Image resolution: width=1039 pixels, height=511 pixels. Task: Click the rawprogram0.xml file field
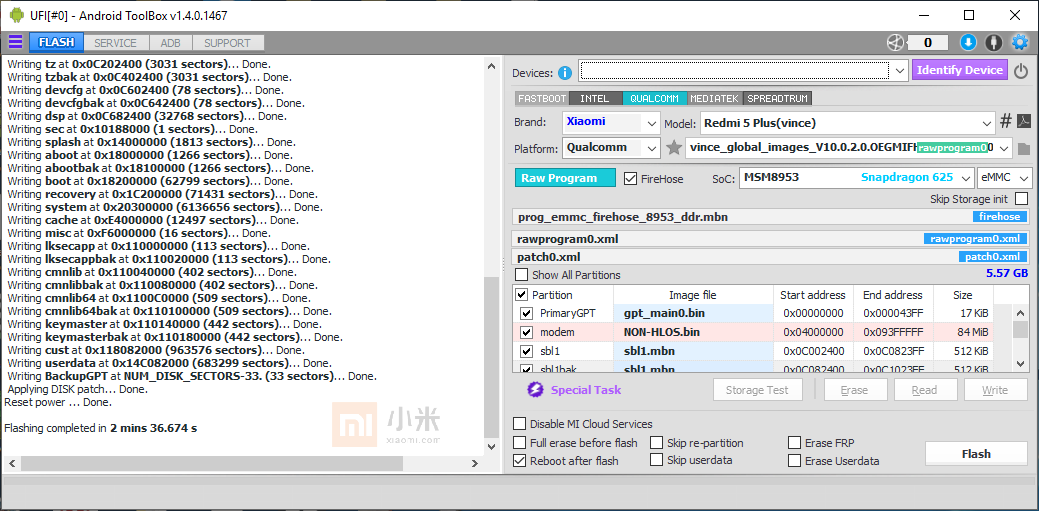pos(771,239)
